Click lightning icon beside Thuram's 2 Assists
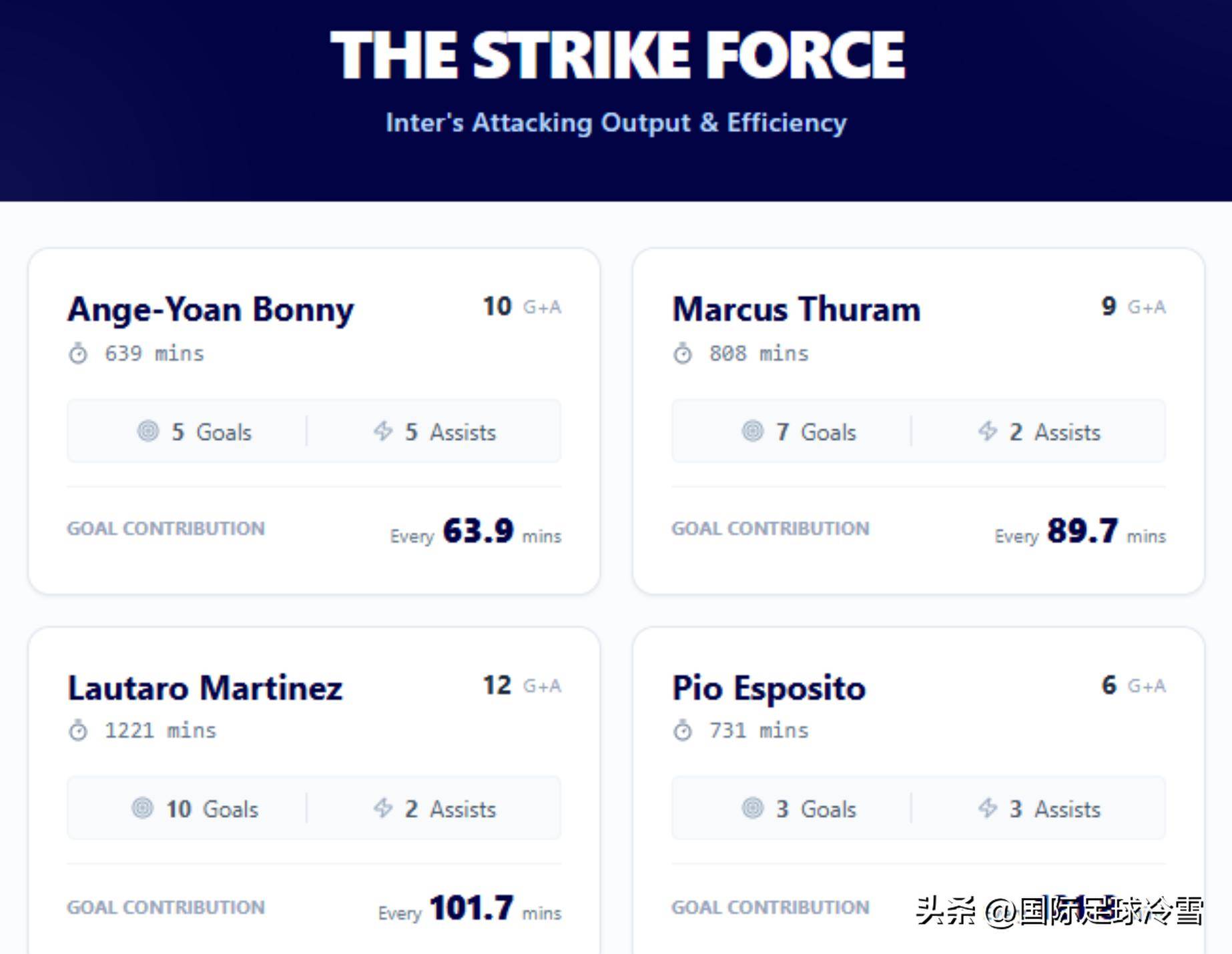This screenshot has height=954, width=1232. (988, 431)
